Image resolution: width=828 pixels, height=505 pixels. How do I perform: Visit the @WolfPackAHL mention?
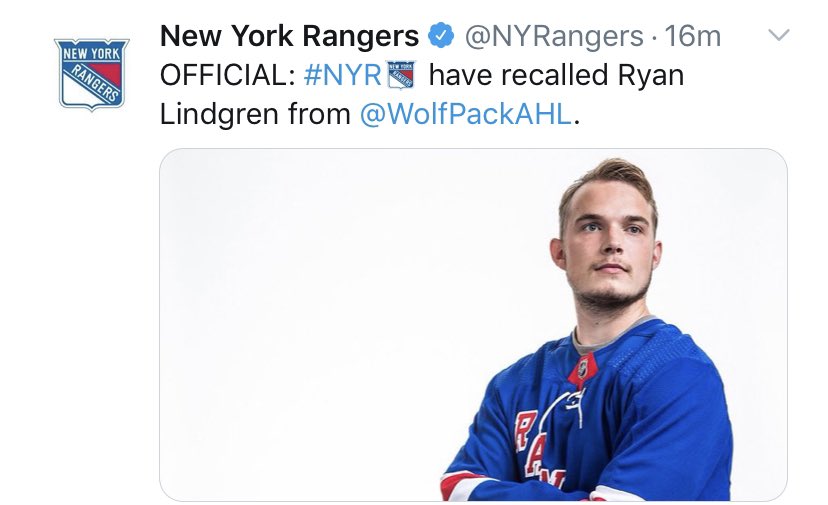[x=466, y=115]
